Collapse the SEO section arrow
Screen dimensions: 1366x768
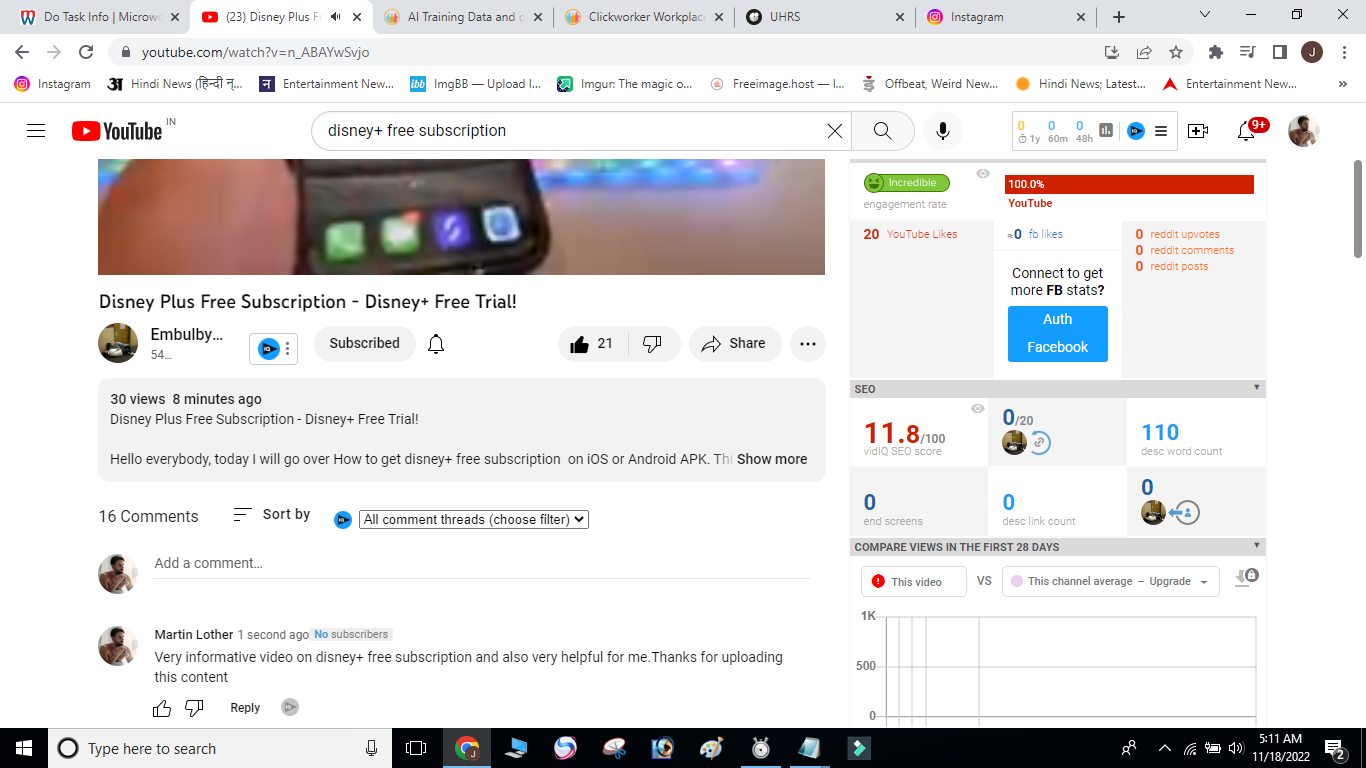click(1257, 388)
